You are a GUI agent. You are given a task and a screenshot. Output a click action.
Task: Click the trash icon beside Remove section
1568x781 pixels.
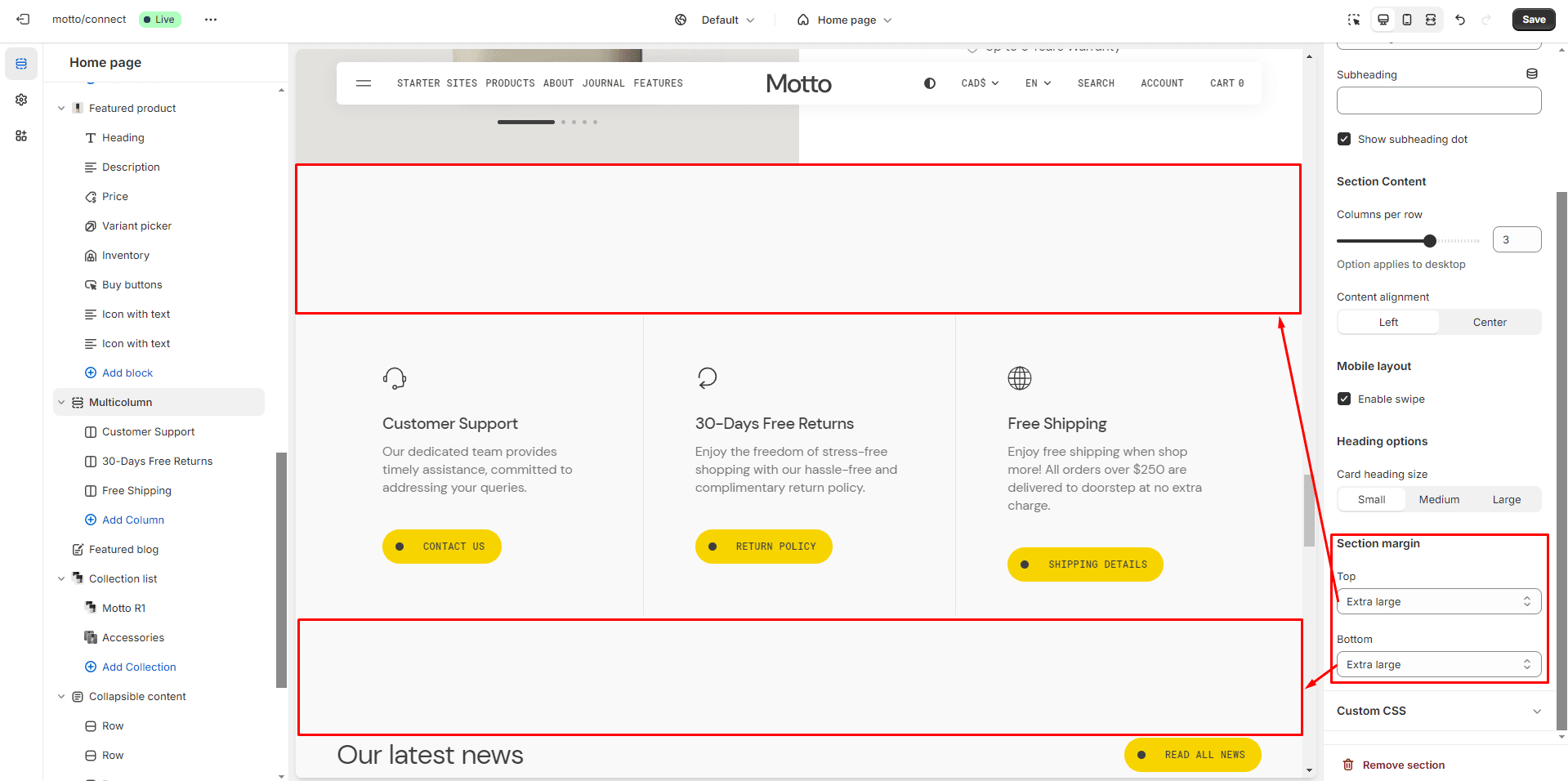[x=1348, y=765]
